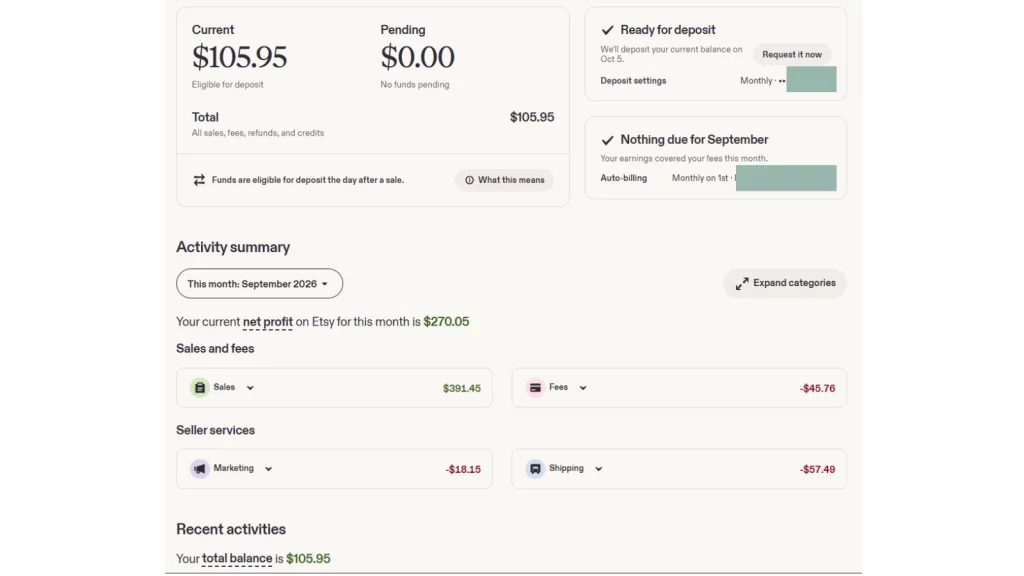This screenshot has height=576, width=1024.
Task: Click the Seller services heading
Action: click(216, 430)
